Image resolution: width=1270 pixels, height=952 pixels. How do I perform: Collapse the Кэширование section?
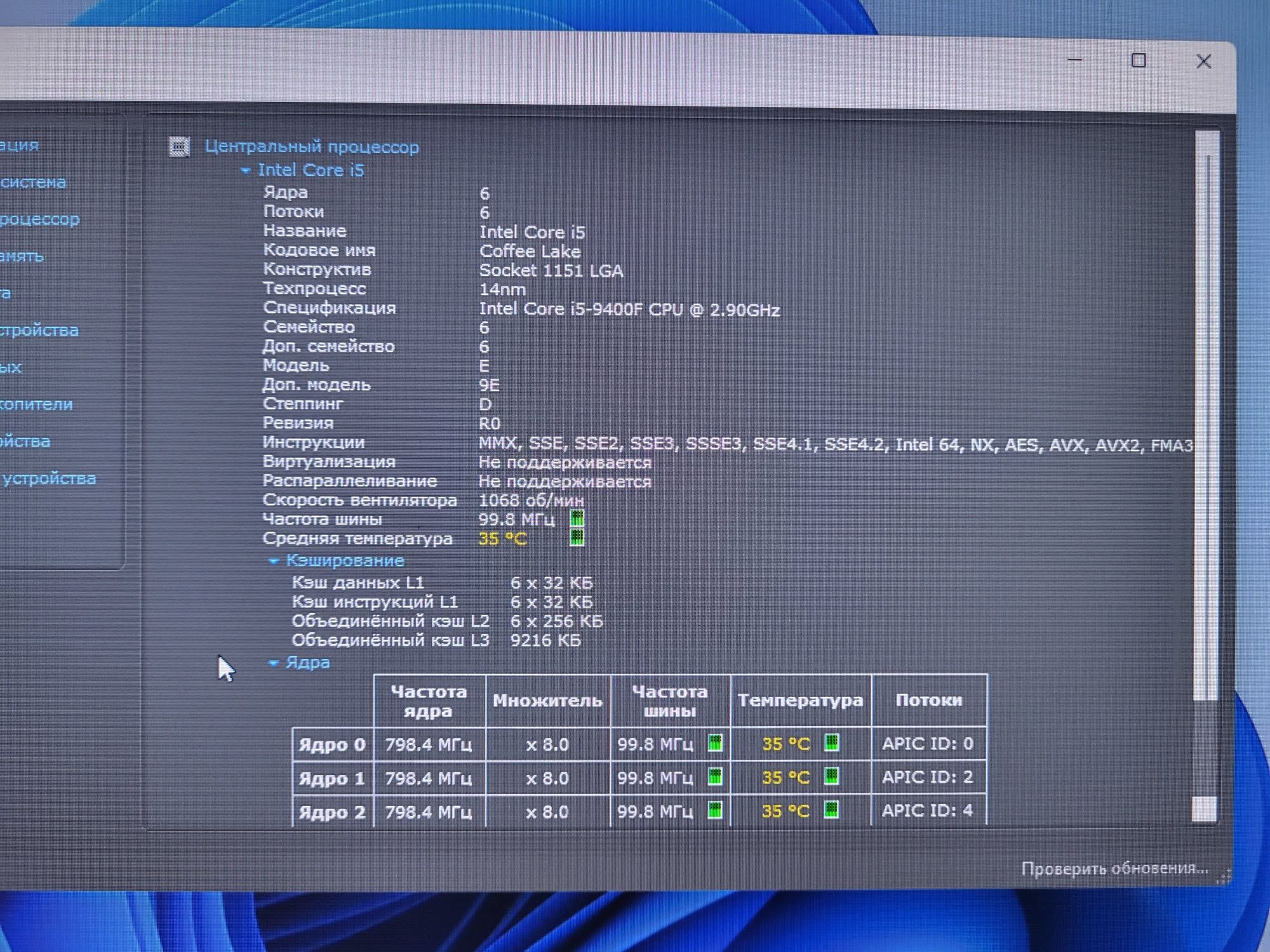[x=274, y=560]
